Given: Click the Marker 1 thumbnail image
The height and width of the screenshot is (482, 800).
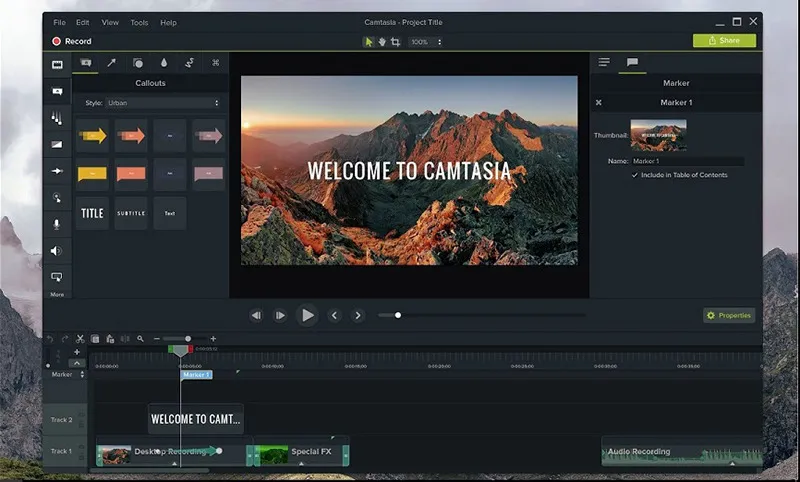Looking at the screenshot, I should pos(659,135).
